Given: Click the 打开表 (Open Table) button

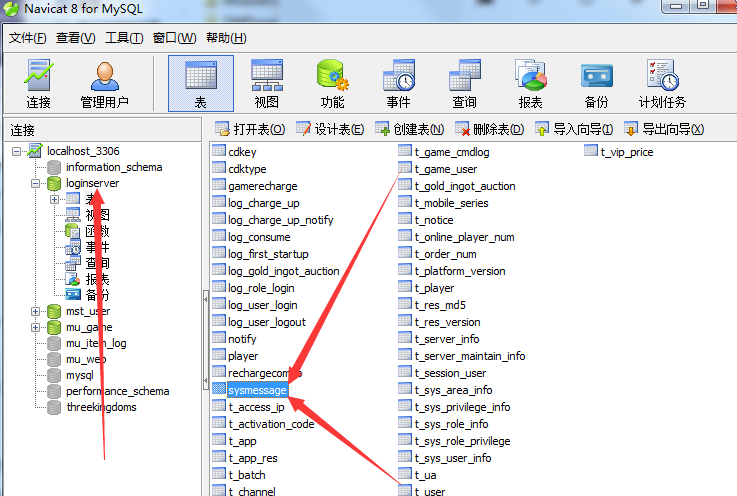Looking at the screenshot, I should coord(250,129).
